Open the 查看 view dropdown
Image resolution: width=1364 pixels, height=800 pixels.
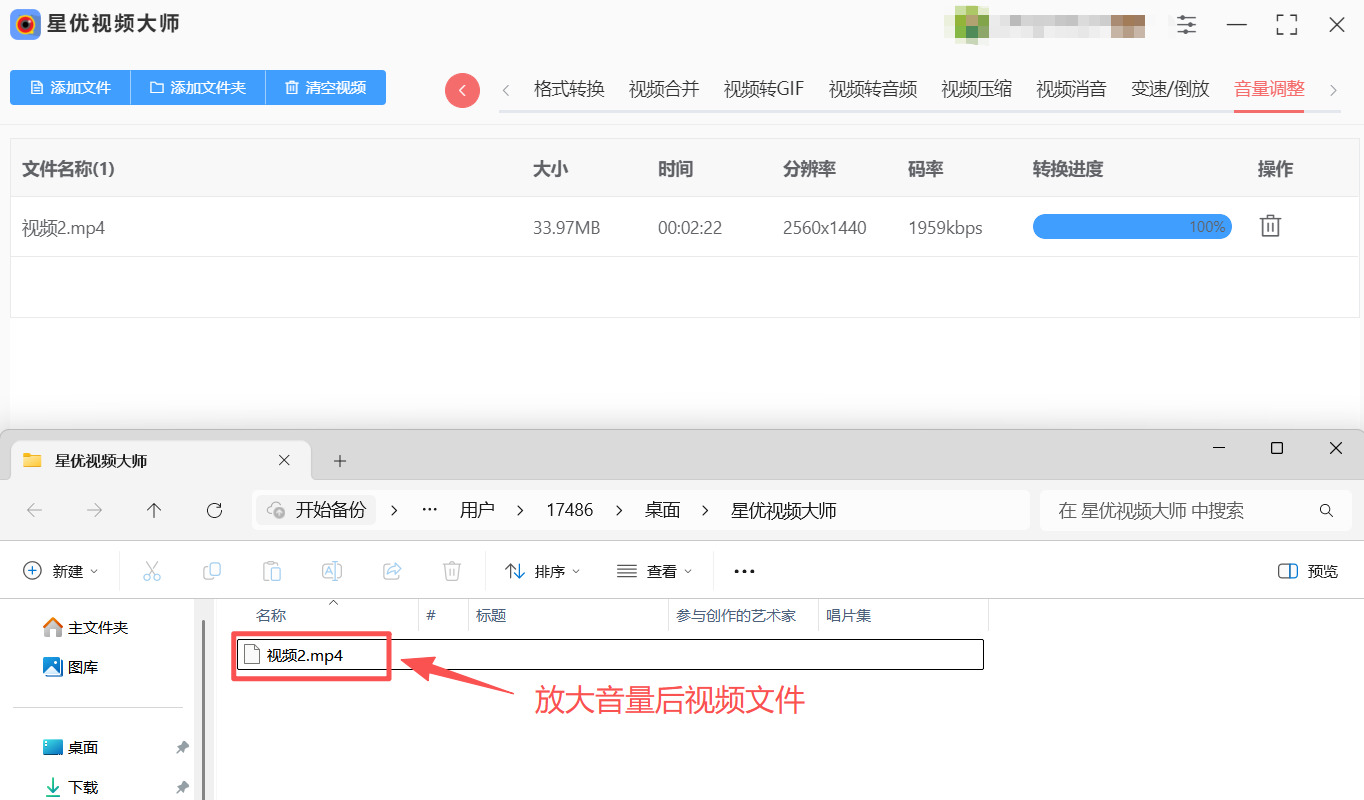point(654,571)
